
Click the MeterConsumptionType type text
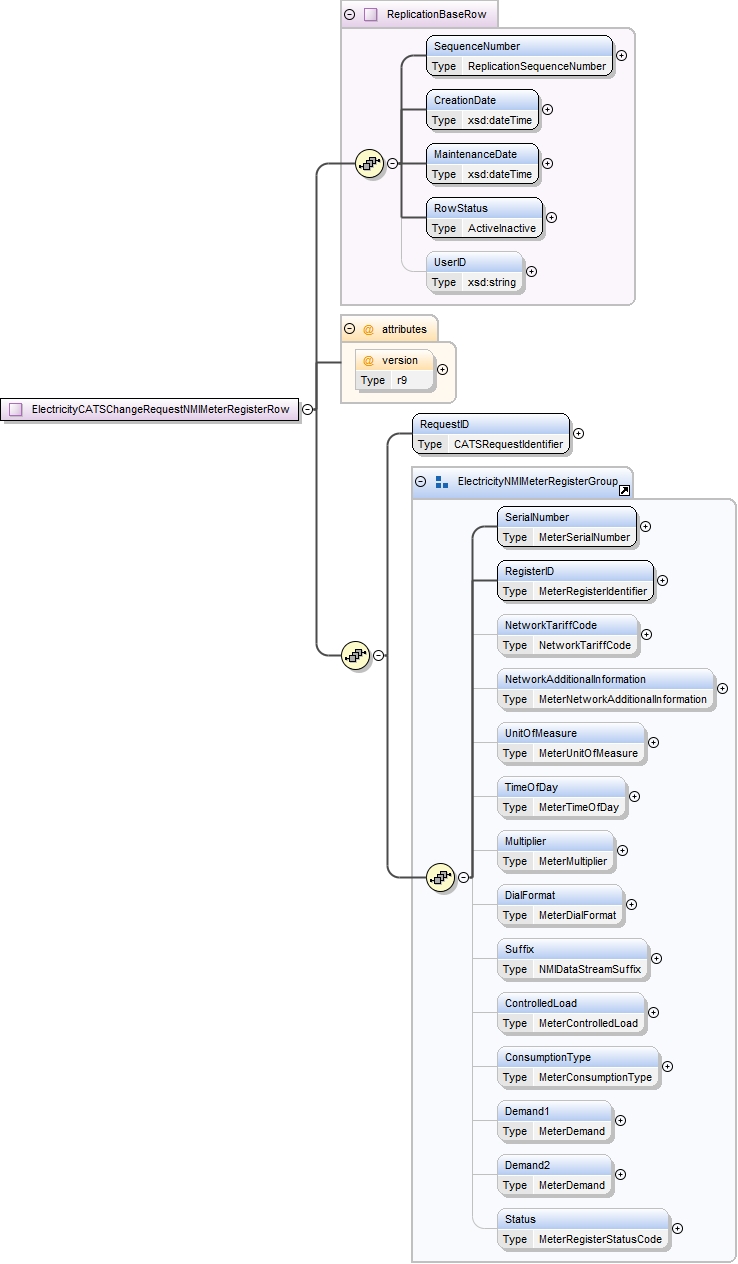(595, 1077)
